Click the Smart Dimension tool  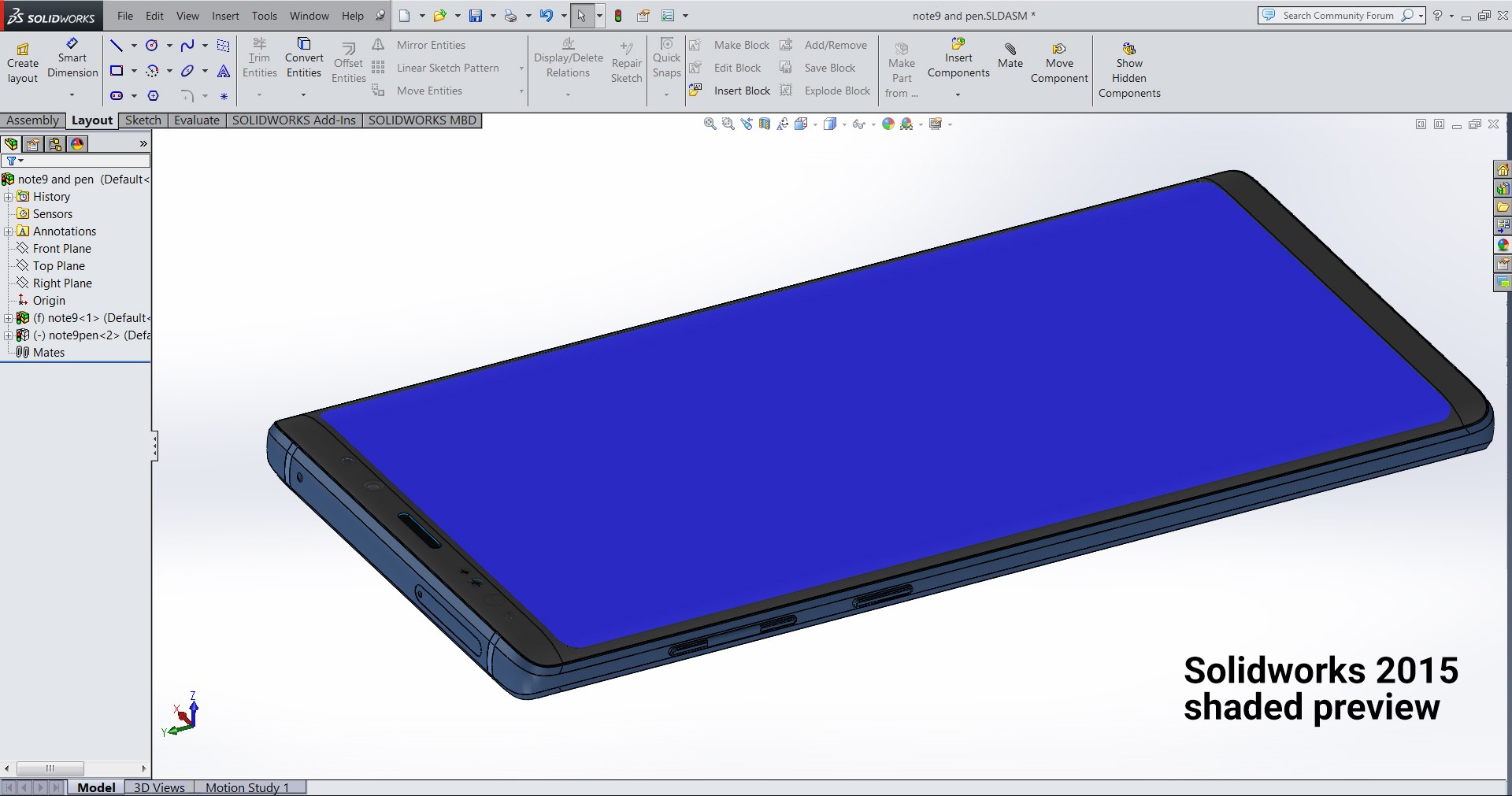pos(72,57)
